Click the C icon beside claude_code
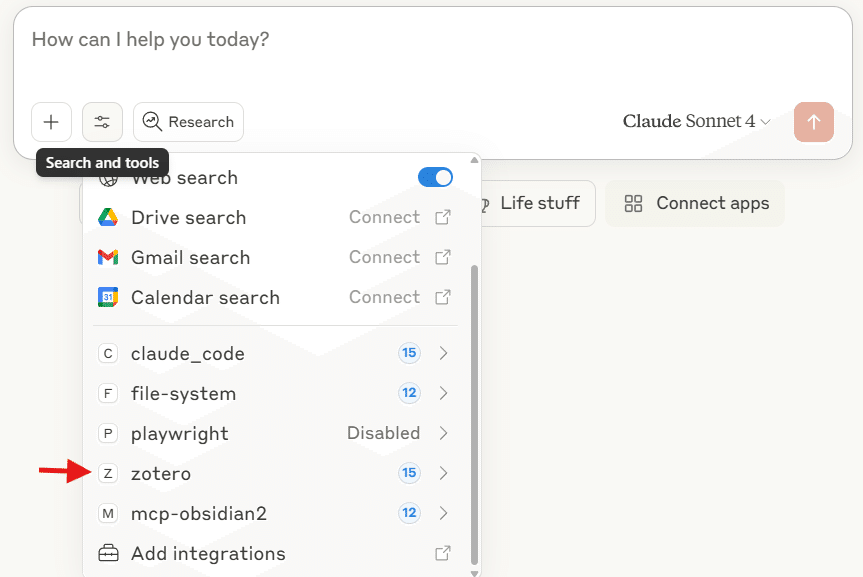 [108, 353]
